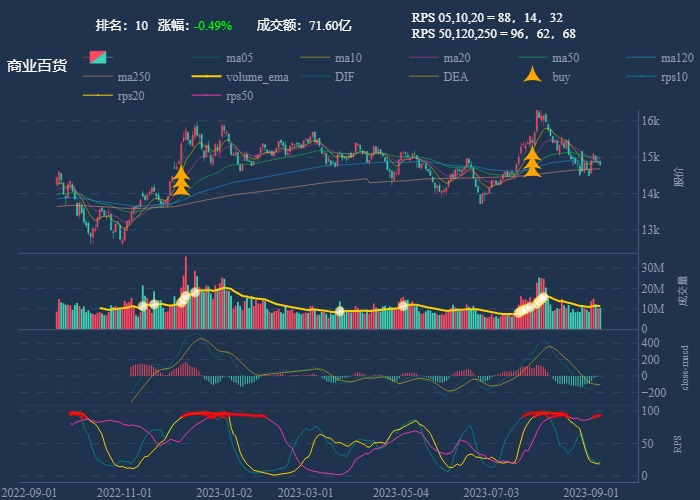The height and width of the screenshot is (500, 700).
Task: Hide the ma50 series via legend
Action: click(534, 58)
